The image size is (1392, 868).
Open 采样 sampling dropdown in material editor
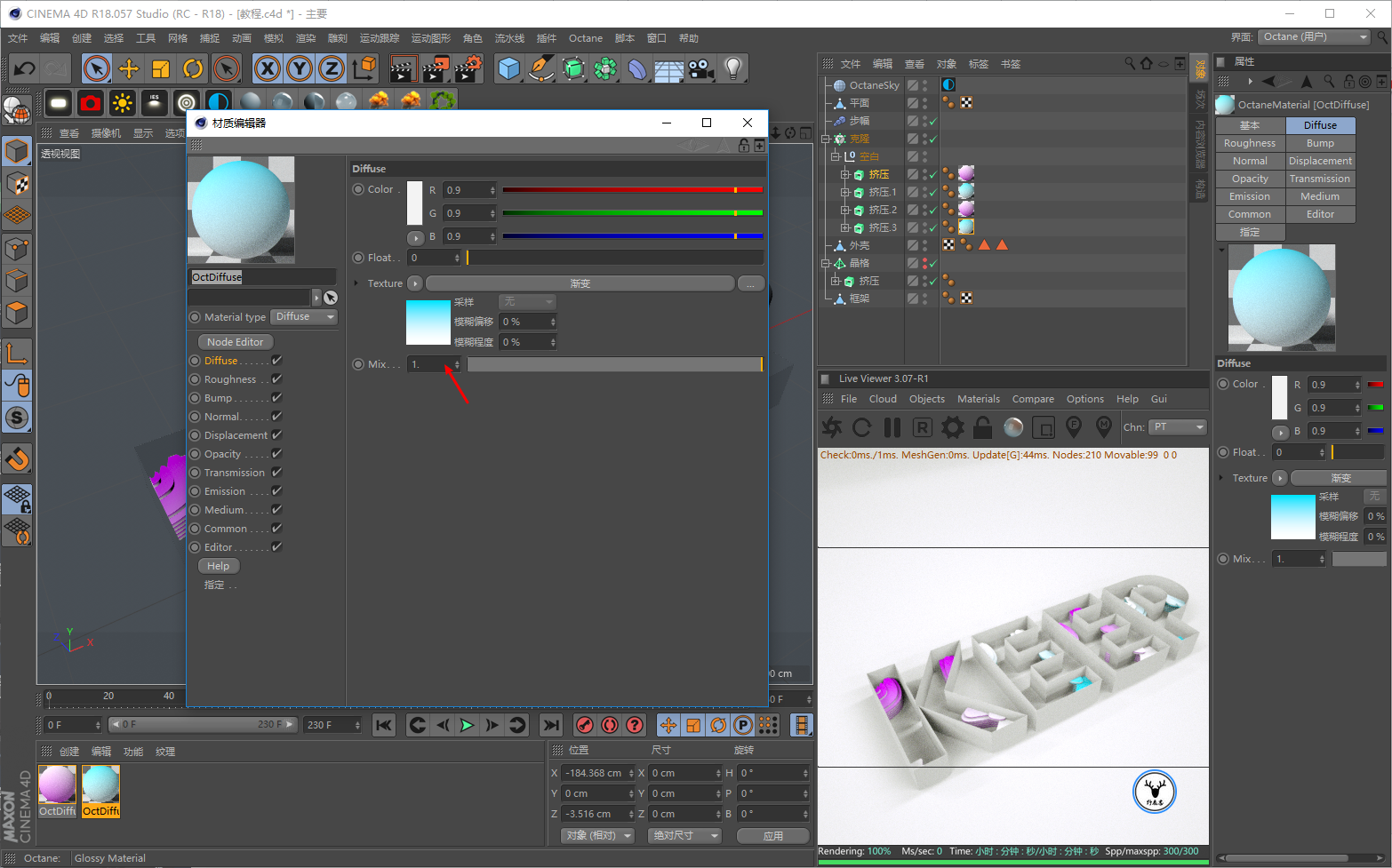pos(527,302)
